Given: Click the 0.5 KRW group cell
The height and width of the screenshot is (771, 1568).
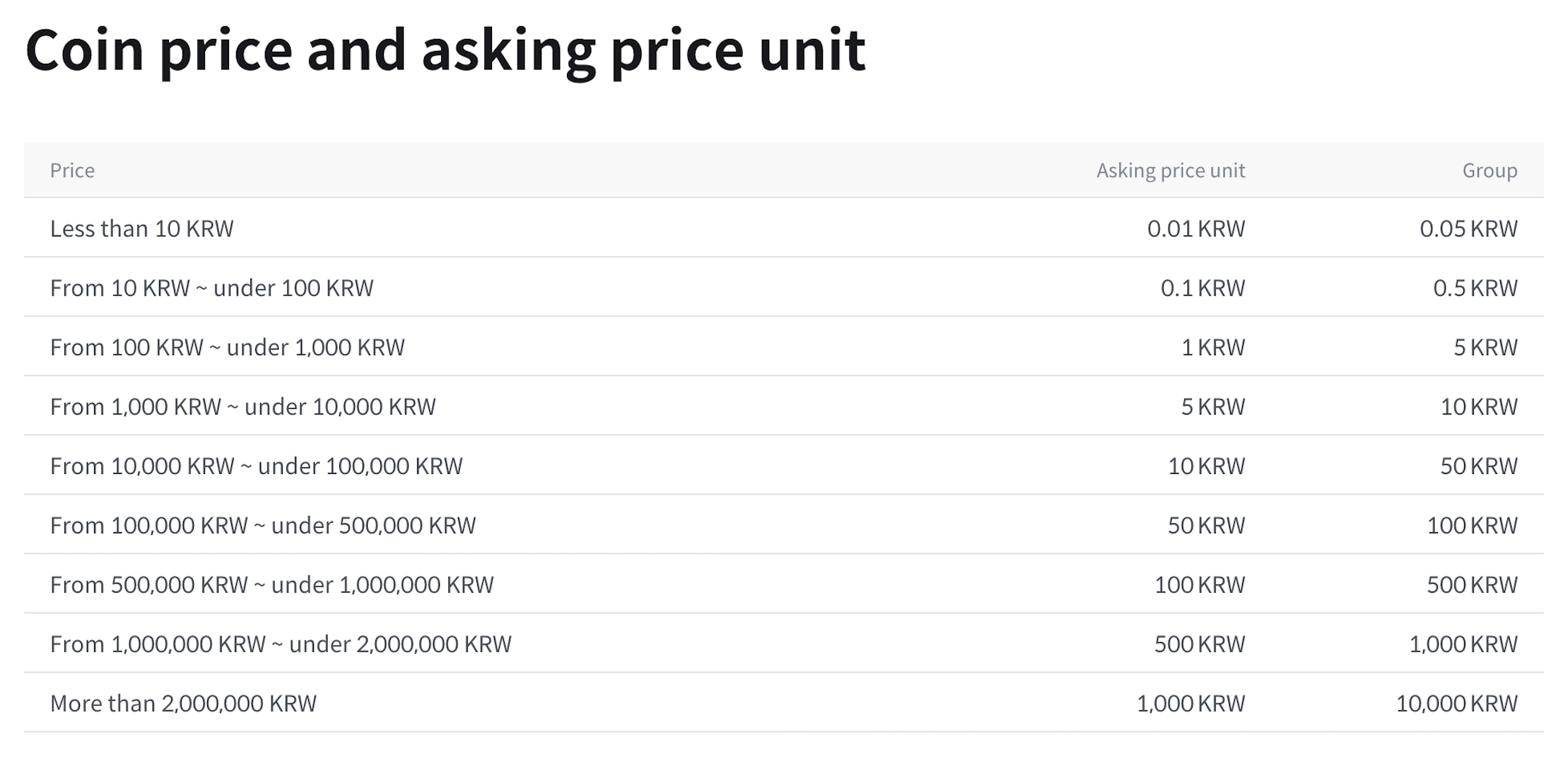Looking at the screenshot, I should pos(1475,288).
